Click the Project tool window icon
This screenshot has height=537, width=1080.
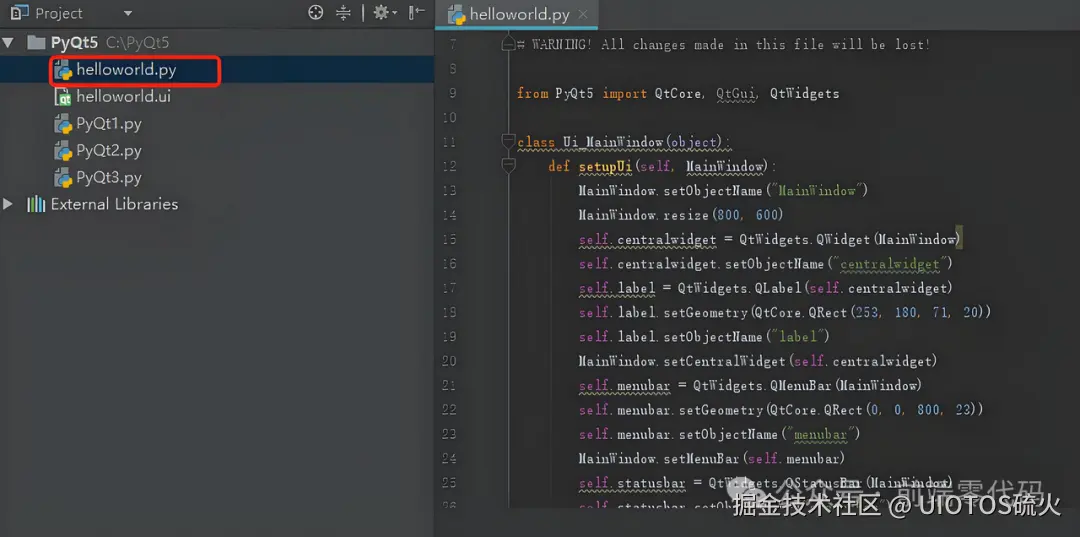(19, 12)
